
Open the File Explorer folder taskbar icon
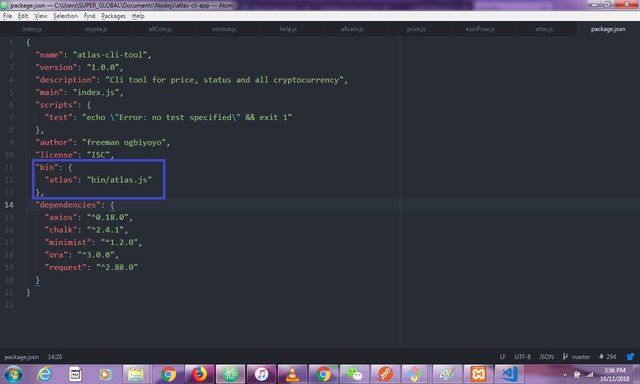136,374
